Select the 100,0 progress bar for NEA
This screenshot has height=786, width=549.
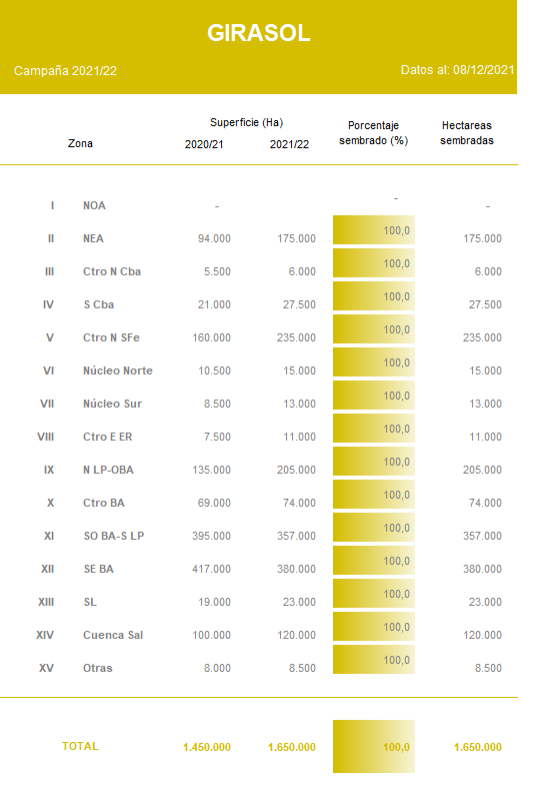point(374,230)
